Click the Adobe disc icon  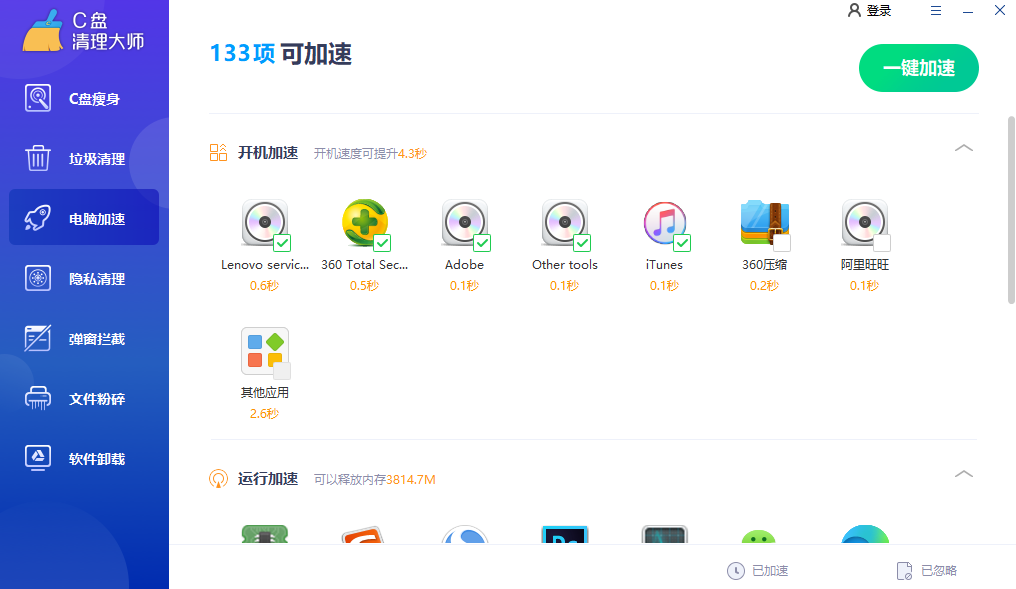click(465, 223)
